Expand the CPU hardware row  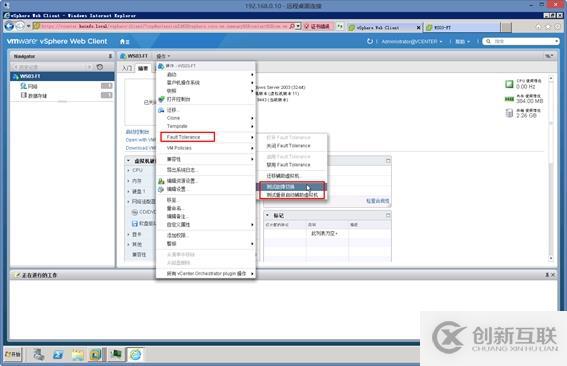point(129,170)
